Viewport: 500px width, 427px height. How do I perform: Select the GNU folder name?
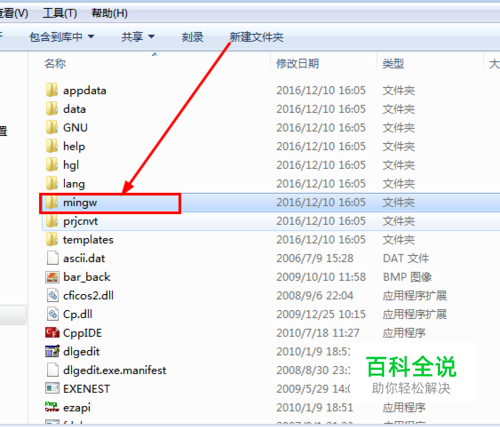75,128
